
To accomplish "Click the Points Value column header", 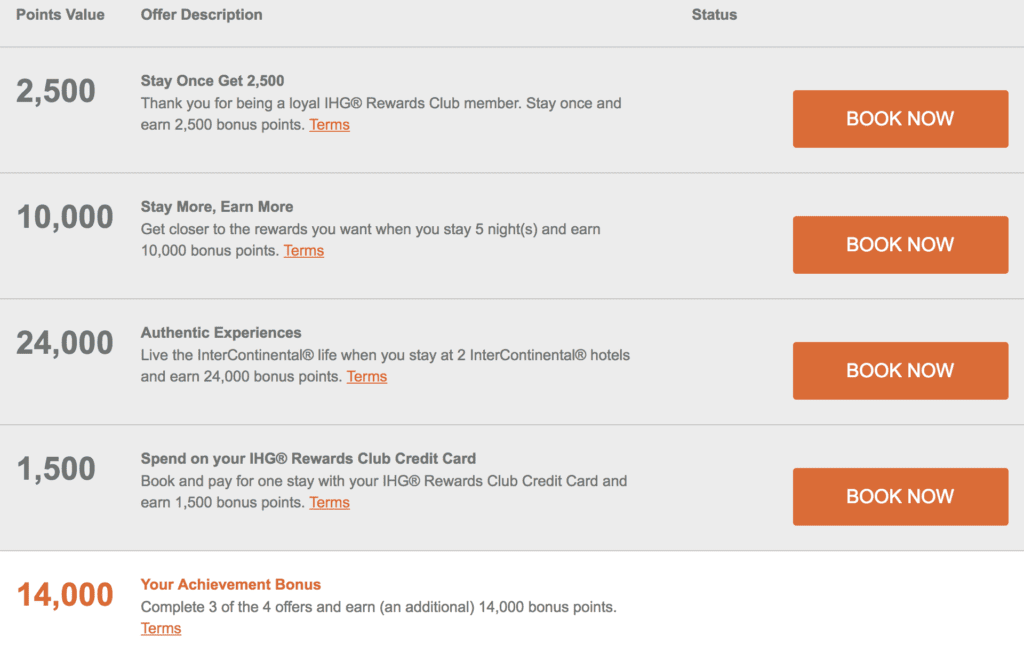I will [60, 15].
